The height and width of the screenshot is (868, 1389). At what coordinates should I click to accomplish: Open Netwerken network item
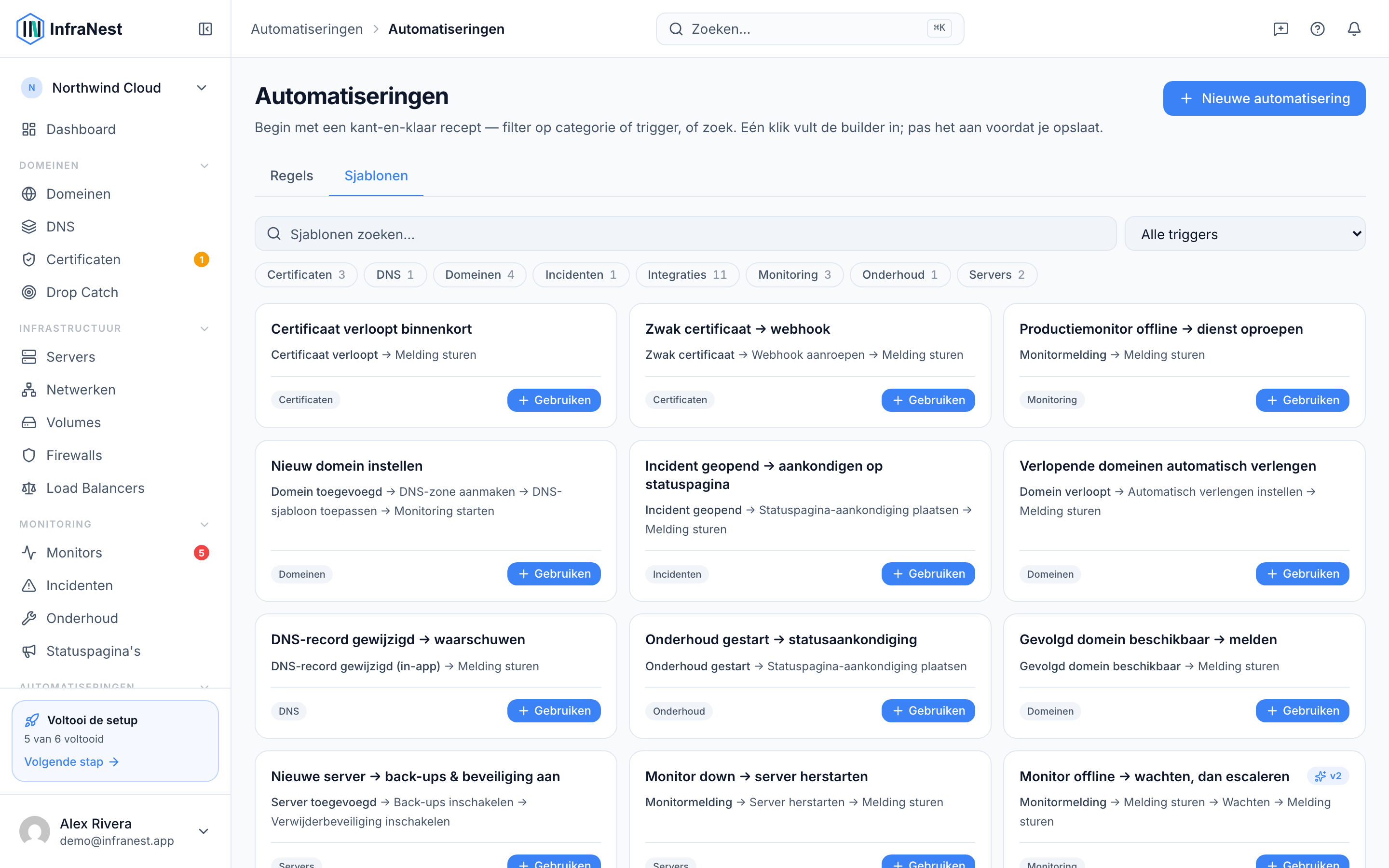tap(115, 390)
